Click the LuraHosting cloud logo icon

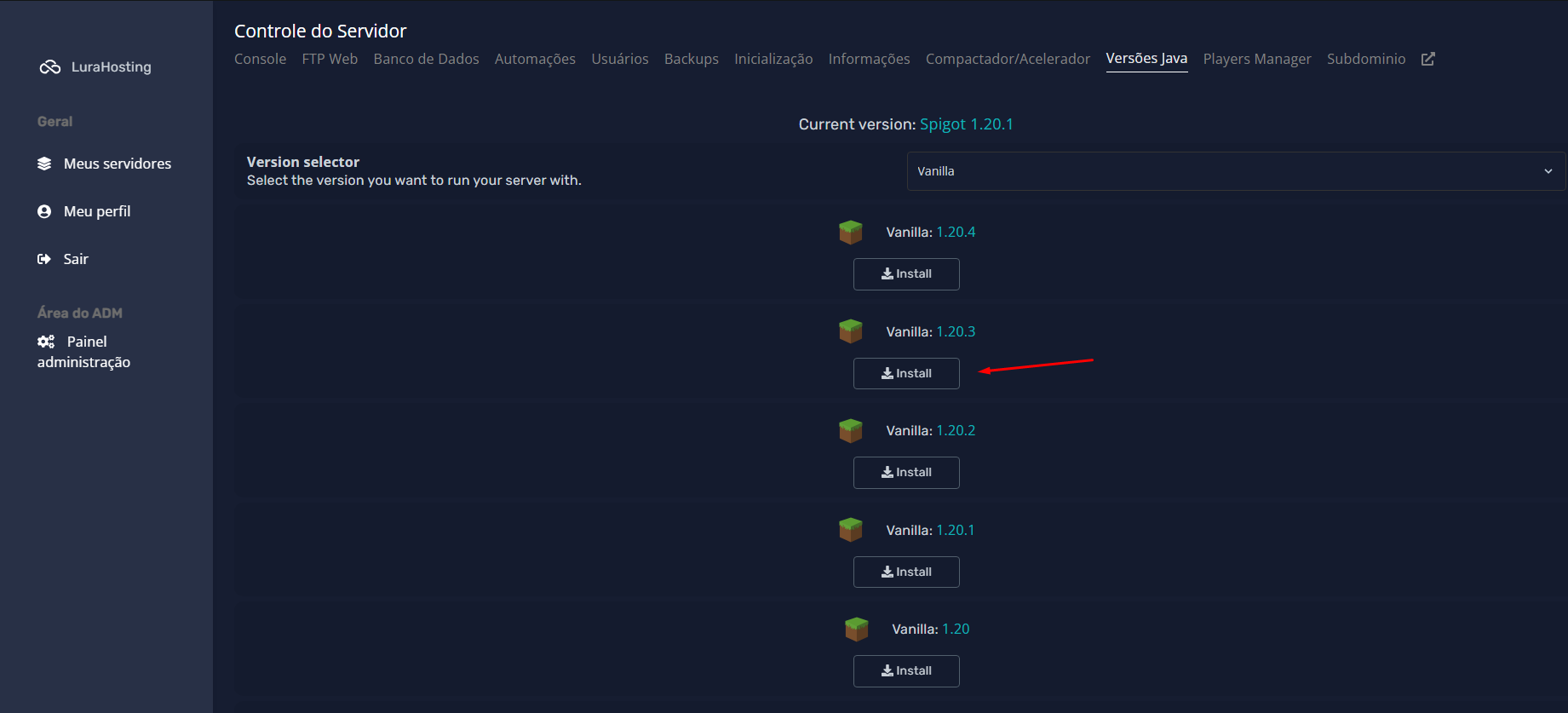[49, 67]
